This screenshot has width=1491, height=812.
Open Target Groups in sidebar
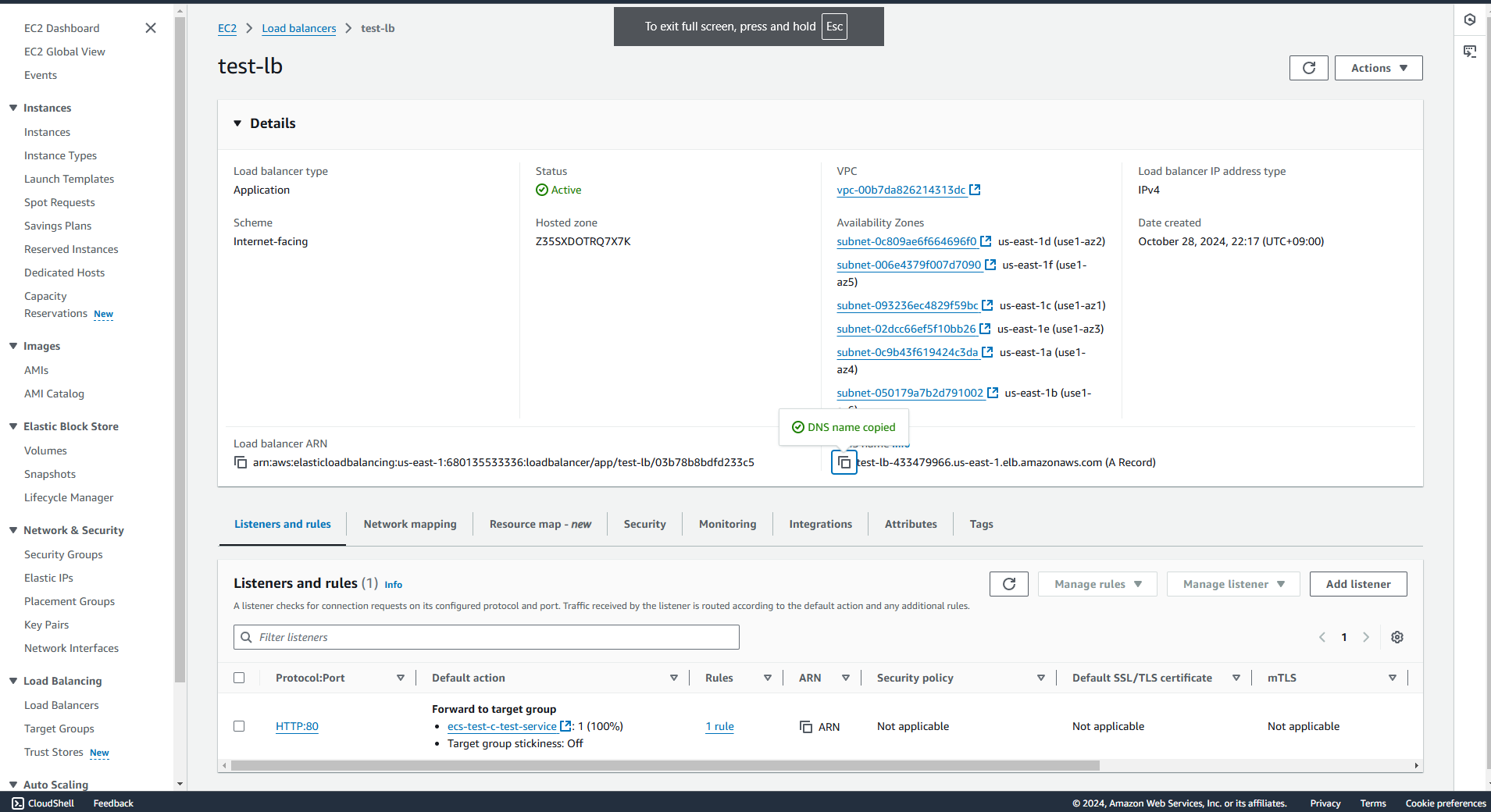[59, 728]
